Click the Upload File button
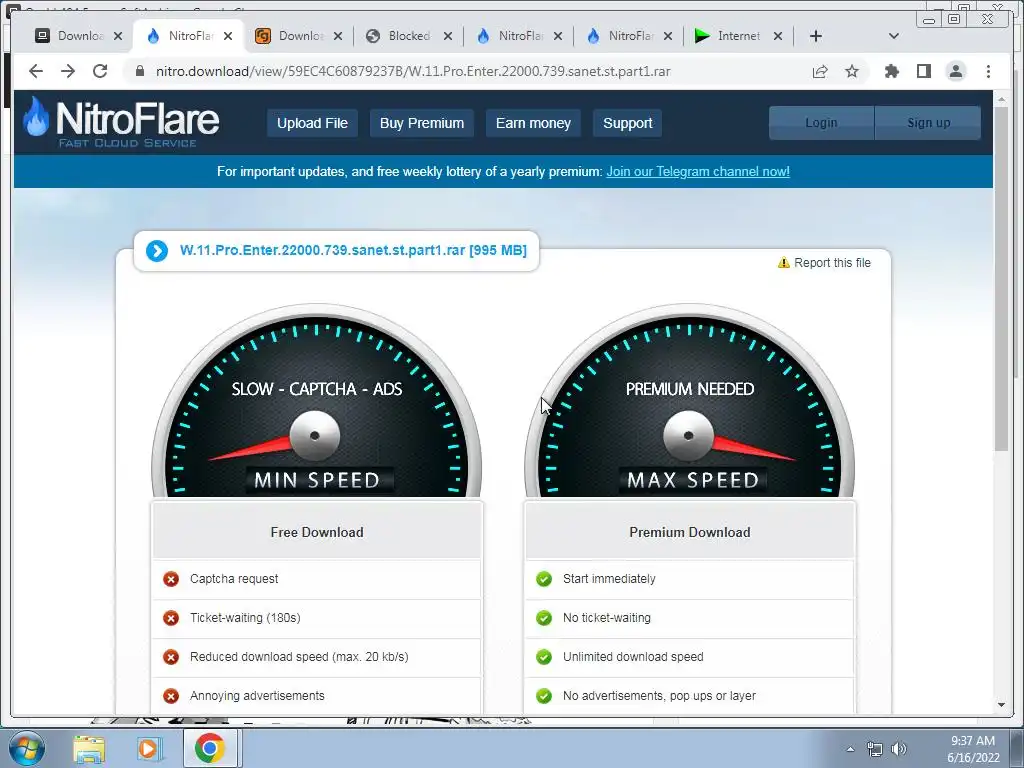Image resolution: width=1024 pixels, height=768 pixels. [312, 123]
